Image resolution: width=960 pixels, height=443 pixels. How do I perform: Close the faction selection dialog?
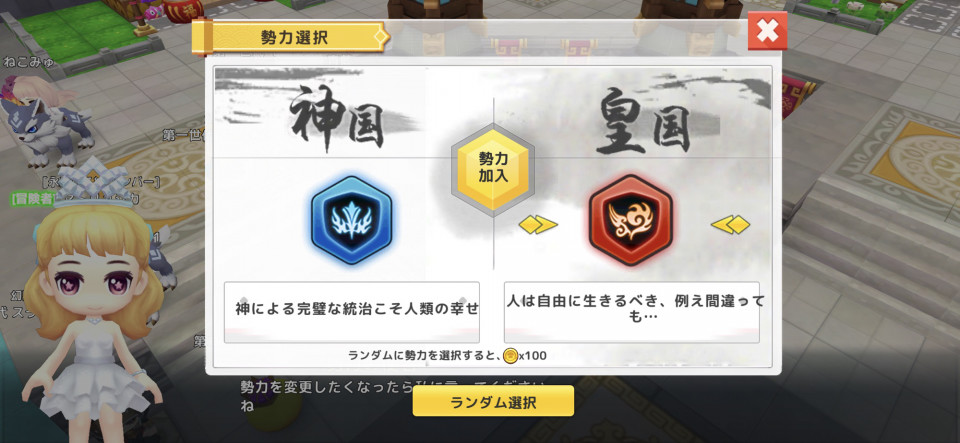pyautogui.click(x=767, y=31)
